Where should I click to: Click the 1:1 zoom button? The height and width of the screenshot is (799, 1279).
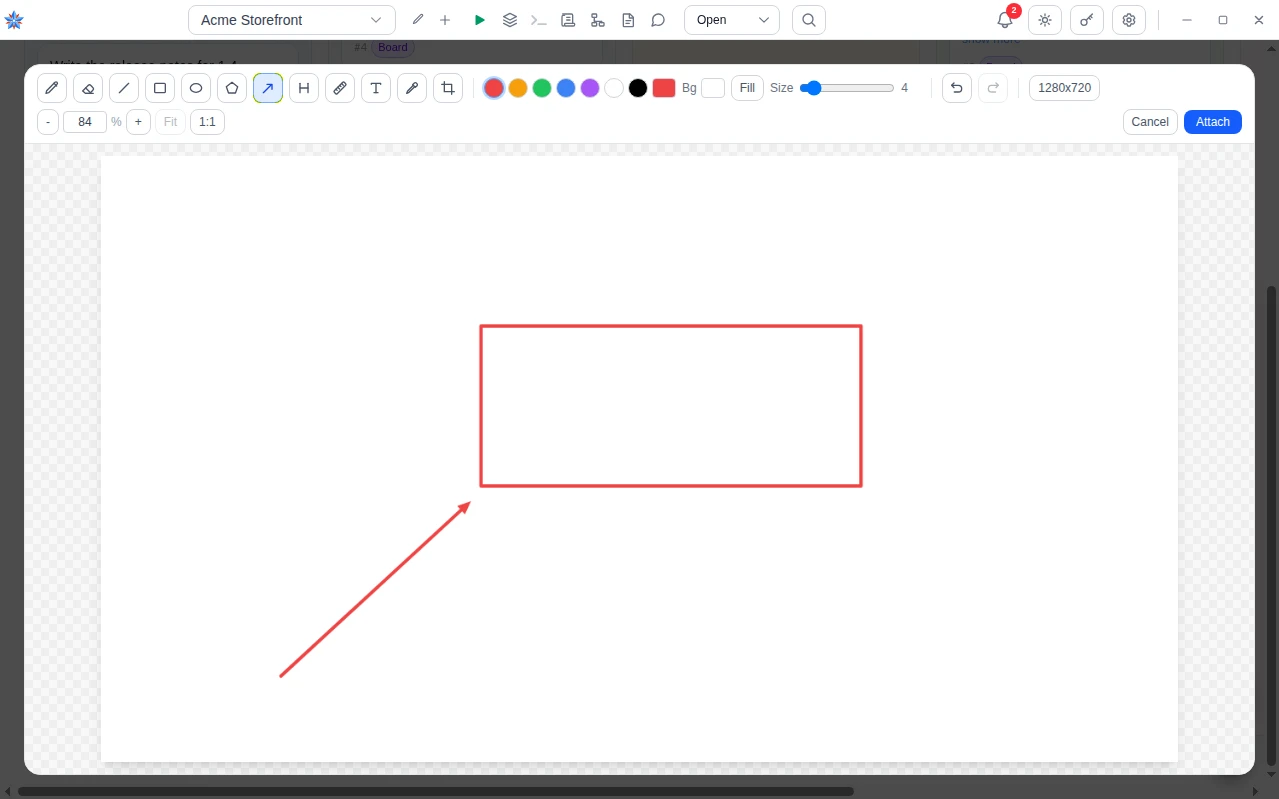pos(207,122)
